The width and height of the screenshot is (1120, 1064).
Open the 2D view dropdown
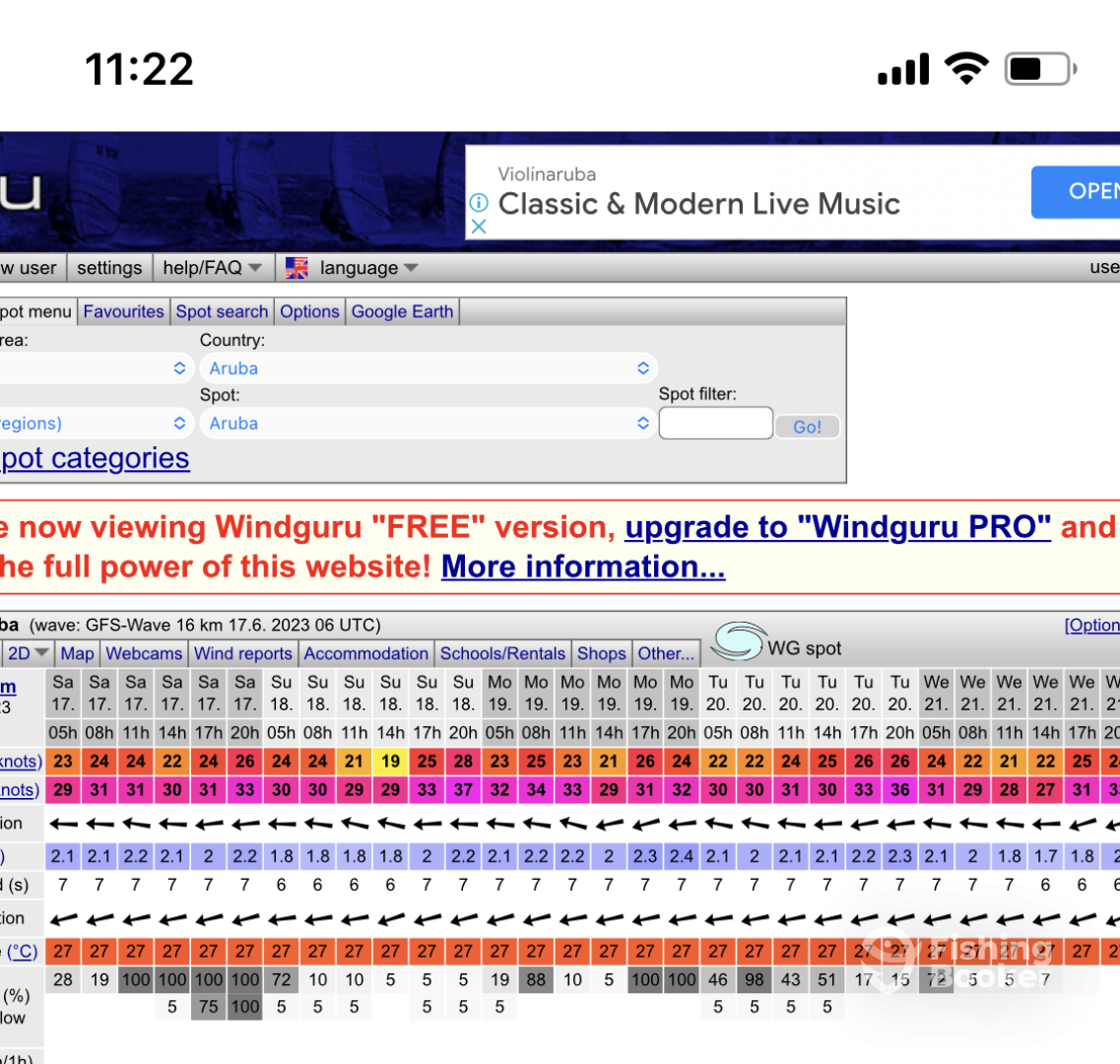tap(28, 653)
